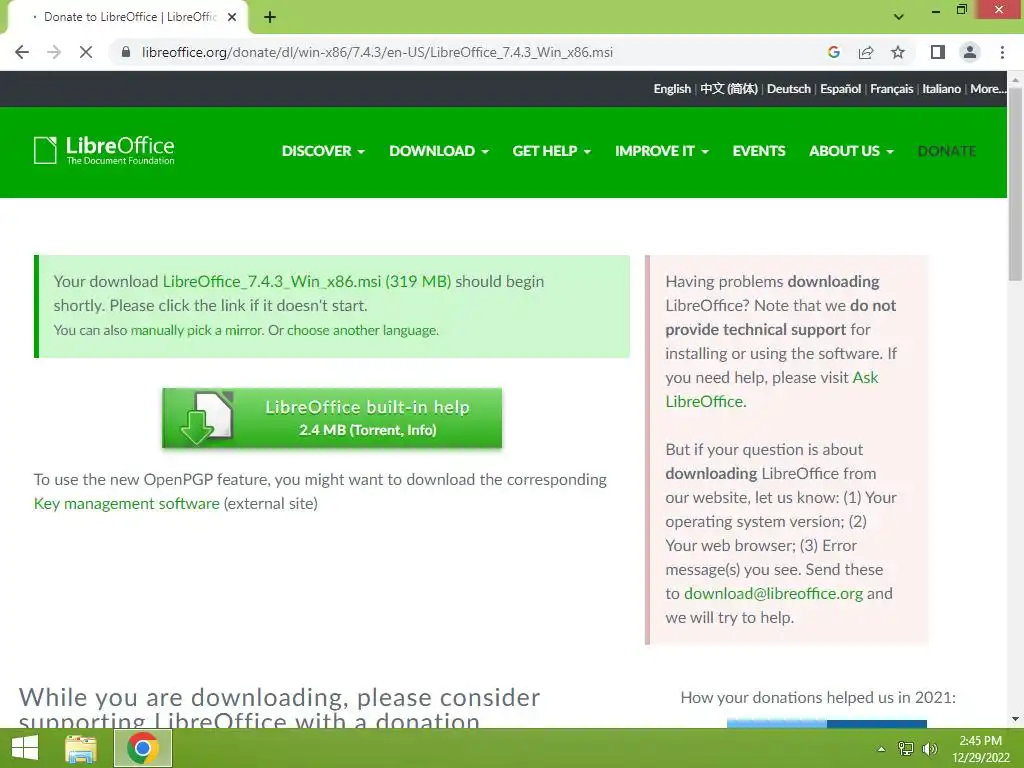
Task: Expand the IMPROVE IT menu
Action: coord(662,151)
